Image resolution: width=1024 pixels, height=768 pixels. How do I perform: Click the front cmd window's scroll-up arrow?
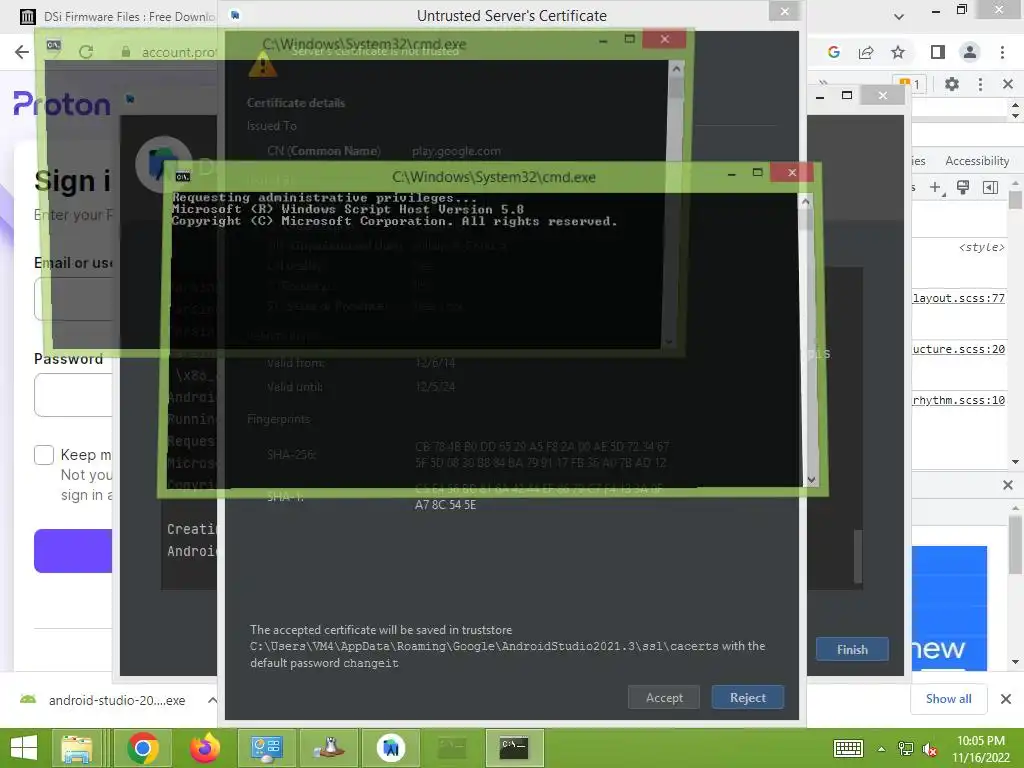pyautogui.click(x=806, y=202)
